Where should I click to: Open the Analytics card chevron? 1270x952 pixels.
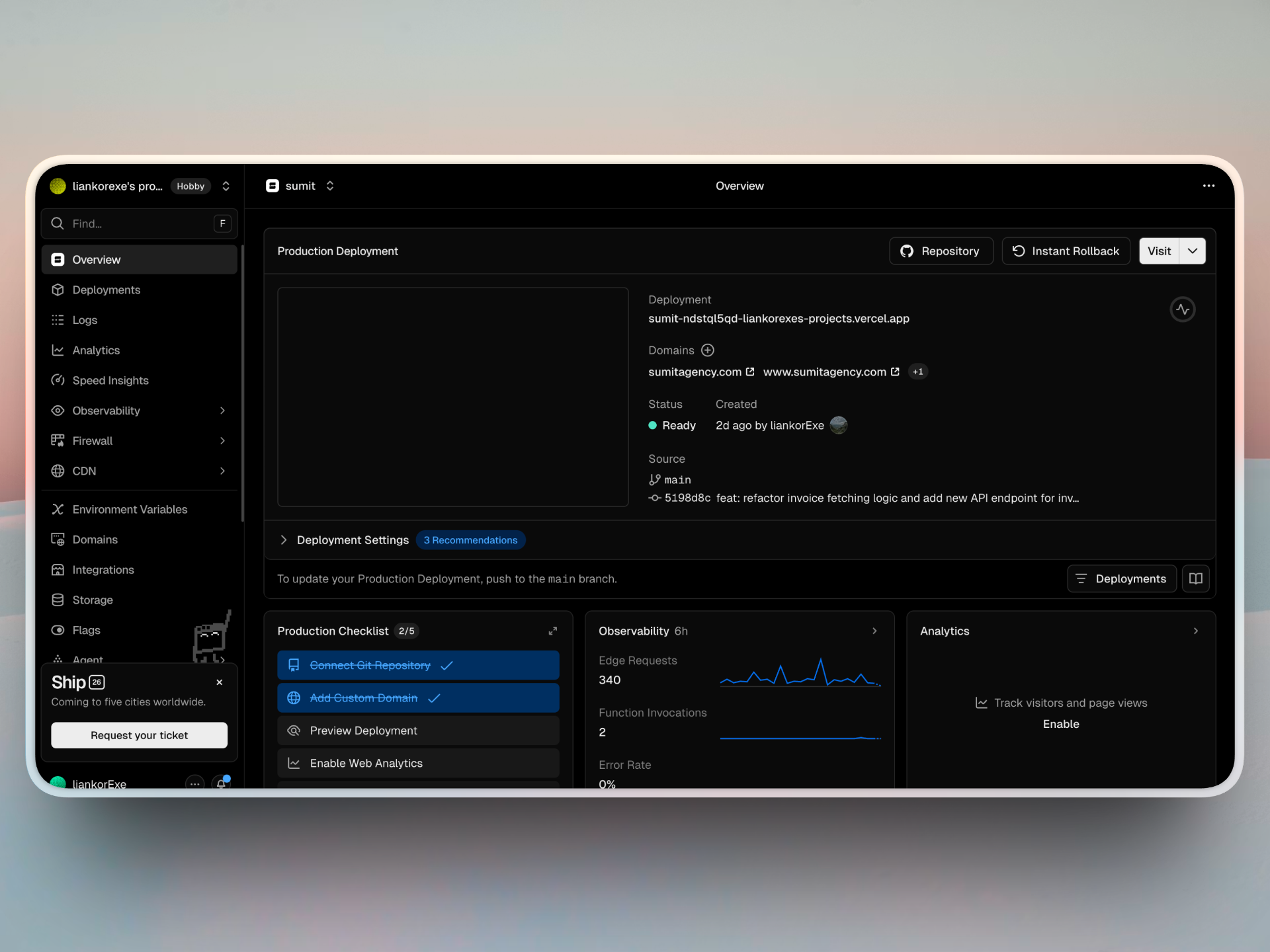pyautogui.click(x=1196, y=631)
